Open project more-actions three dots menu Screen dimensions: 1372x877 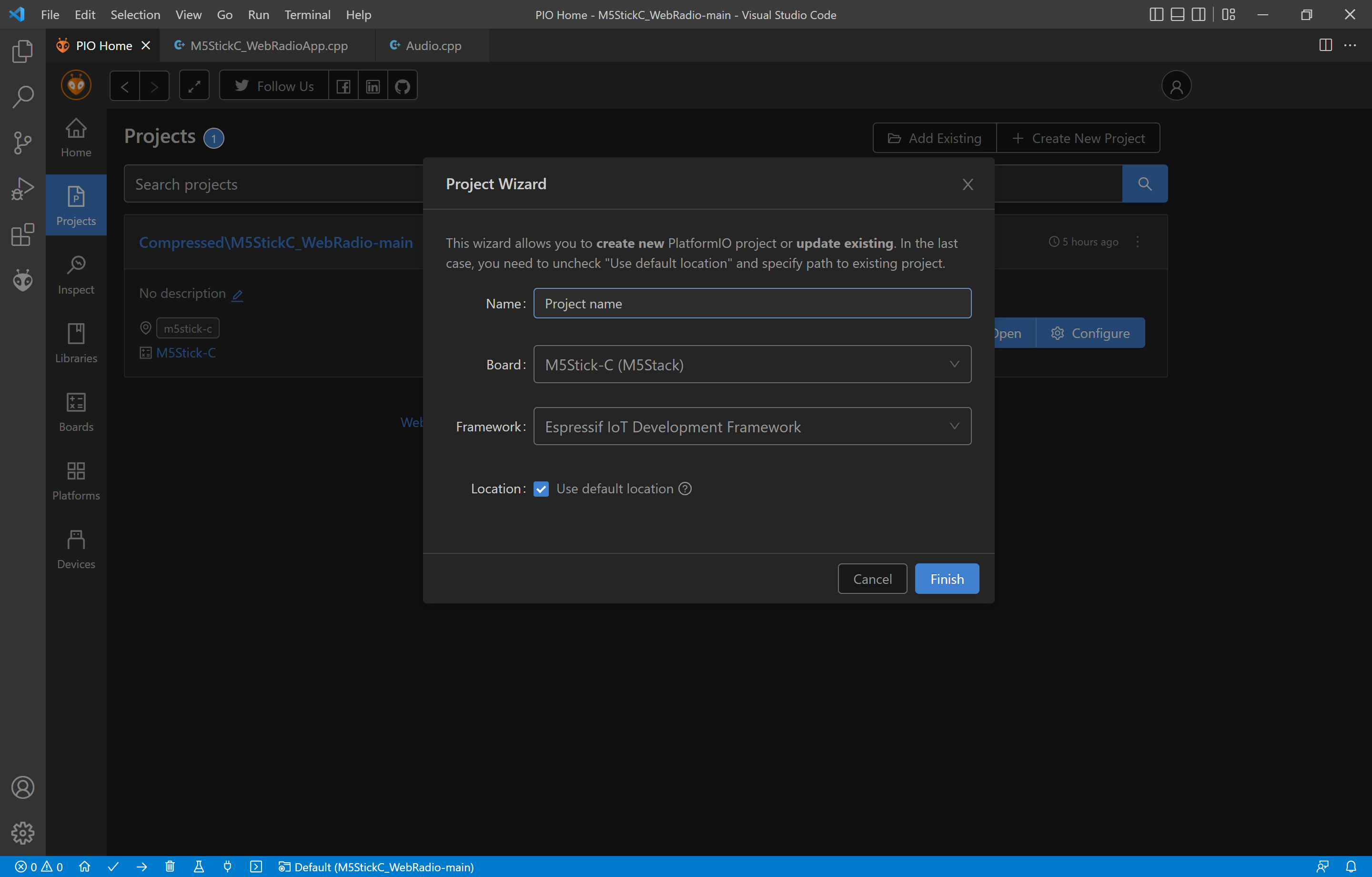(1137, 242)
